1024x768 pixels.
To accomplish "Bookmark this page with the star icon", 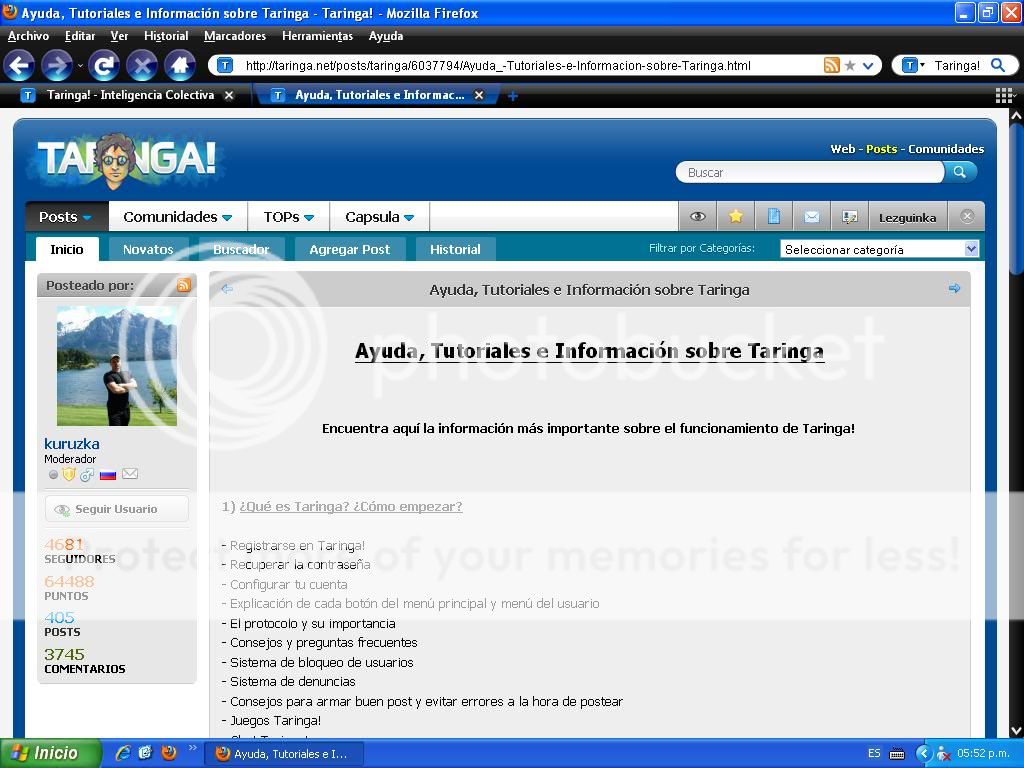I will click(850, 65).
